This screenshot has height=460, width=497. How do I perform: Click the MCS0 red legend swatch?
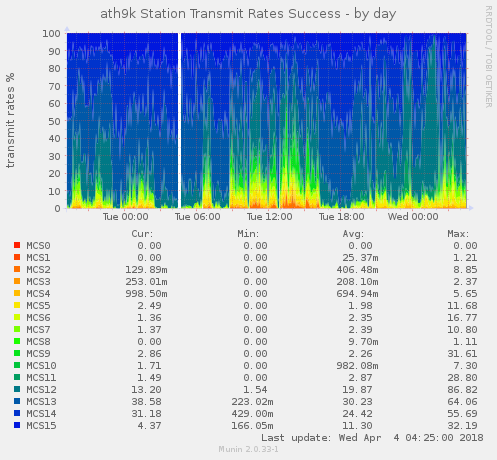pos(17,245)
